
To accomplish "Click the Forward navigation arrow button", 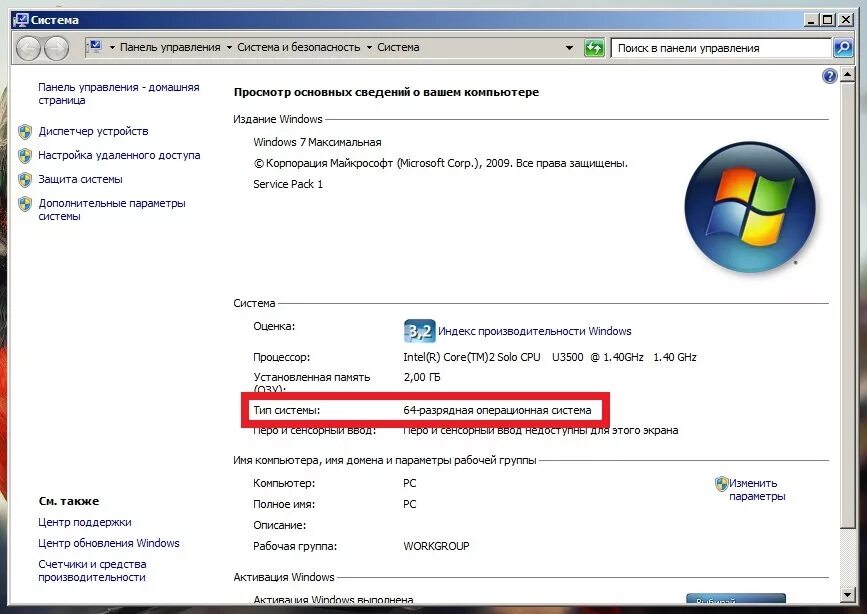I will pyautogui.click(x=56, y=48).
